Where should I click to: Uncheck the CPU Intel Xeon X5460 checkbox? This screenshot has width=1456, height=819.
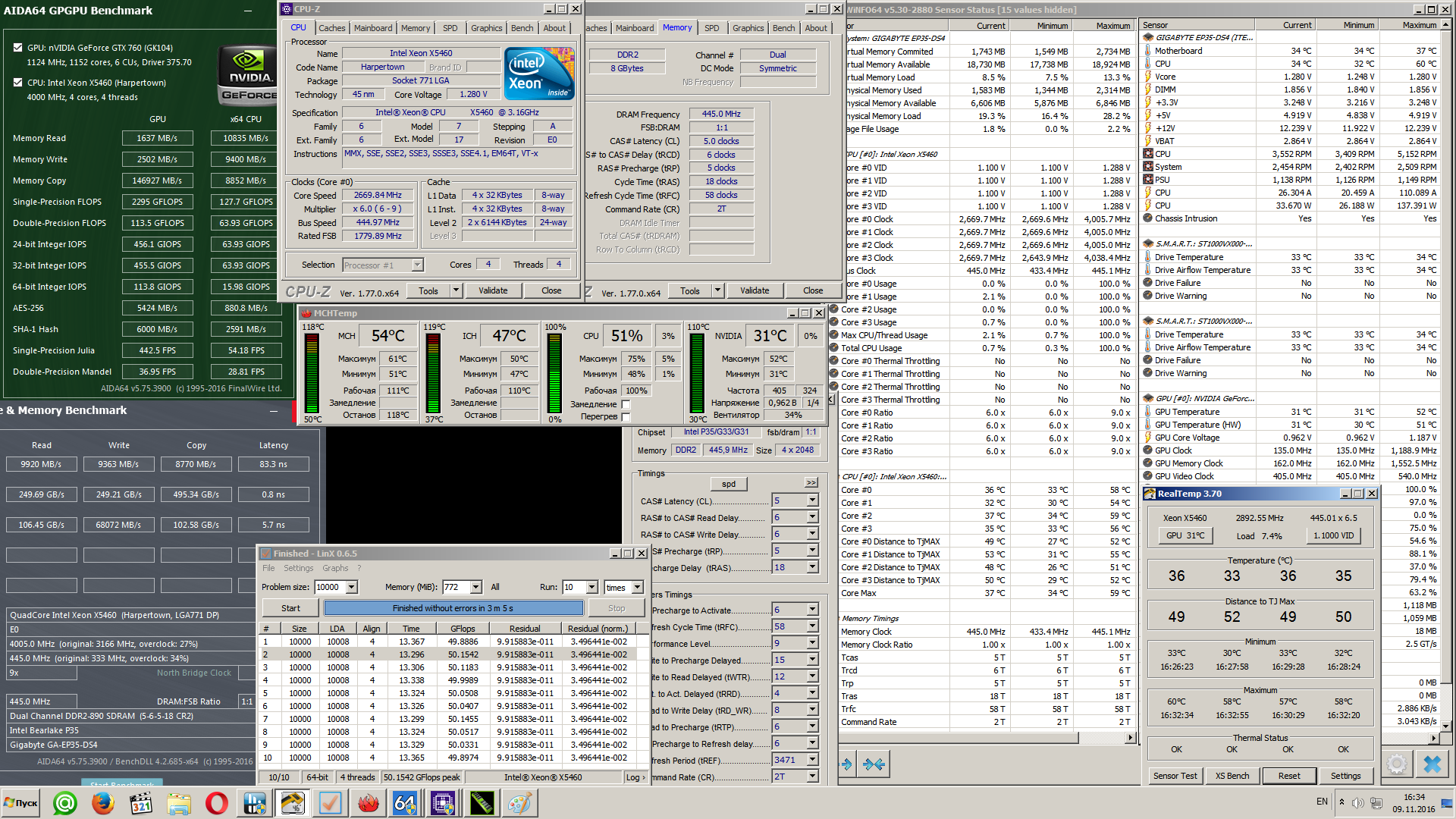[17, 83]
